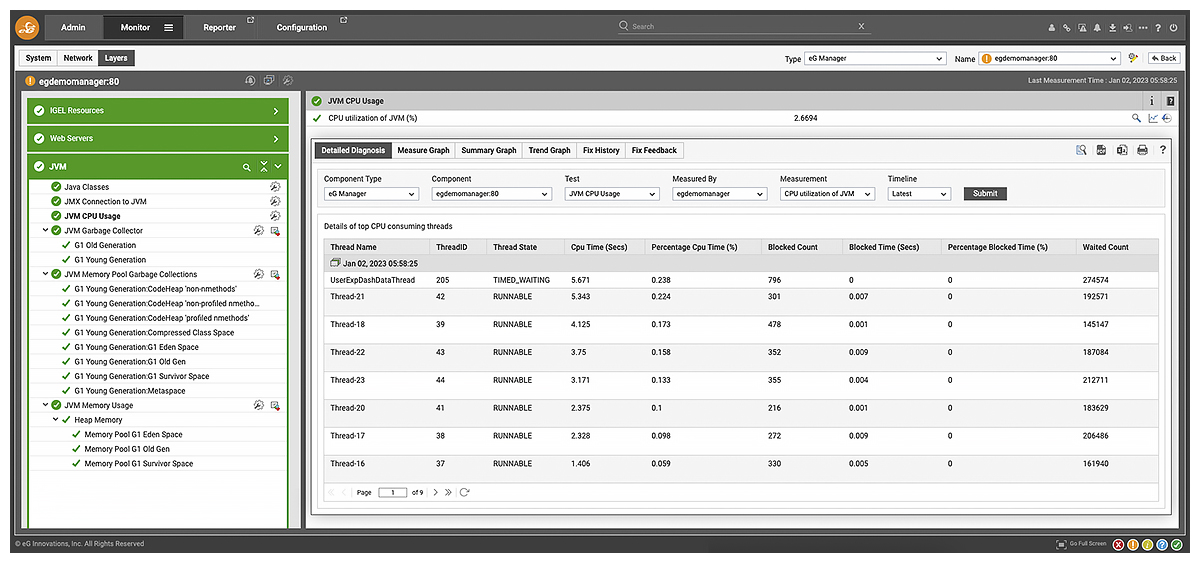The image size is (1200, 563).
Task: Click the search icon in the JVM layer header
Action: pos(247,167)
